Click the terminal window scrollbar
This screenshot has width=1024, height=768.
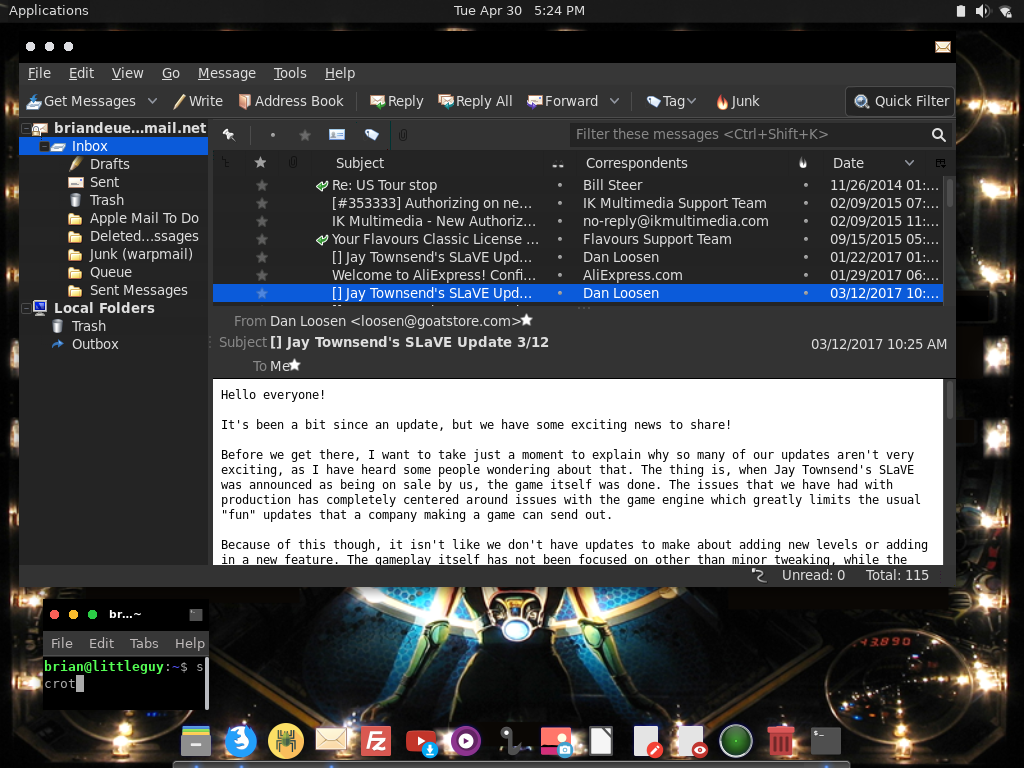pos(206,683)
